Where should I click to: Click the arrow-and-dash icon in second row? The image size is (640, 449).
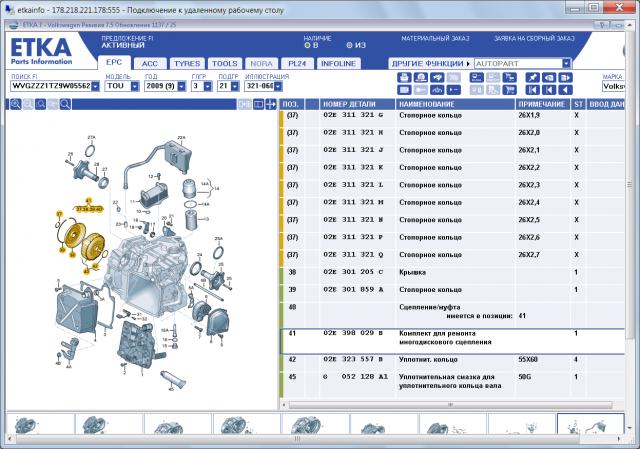tap(453, 90)
